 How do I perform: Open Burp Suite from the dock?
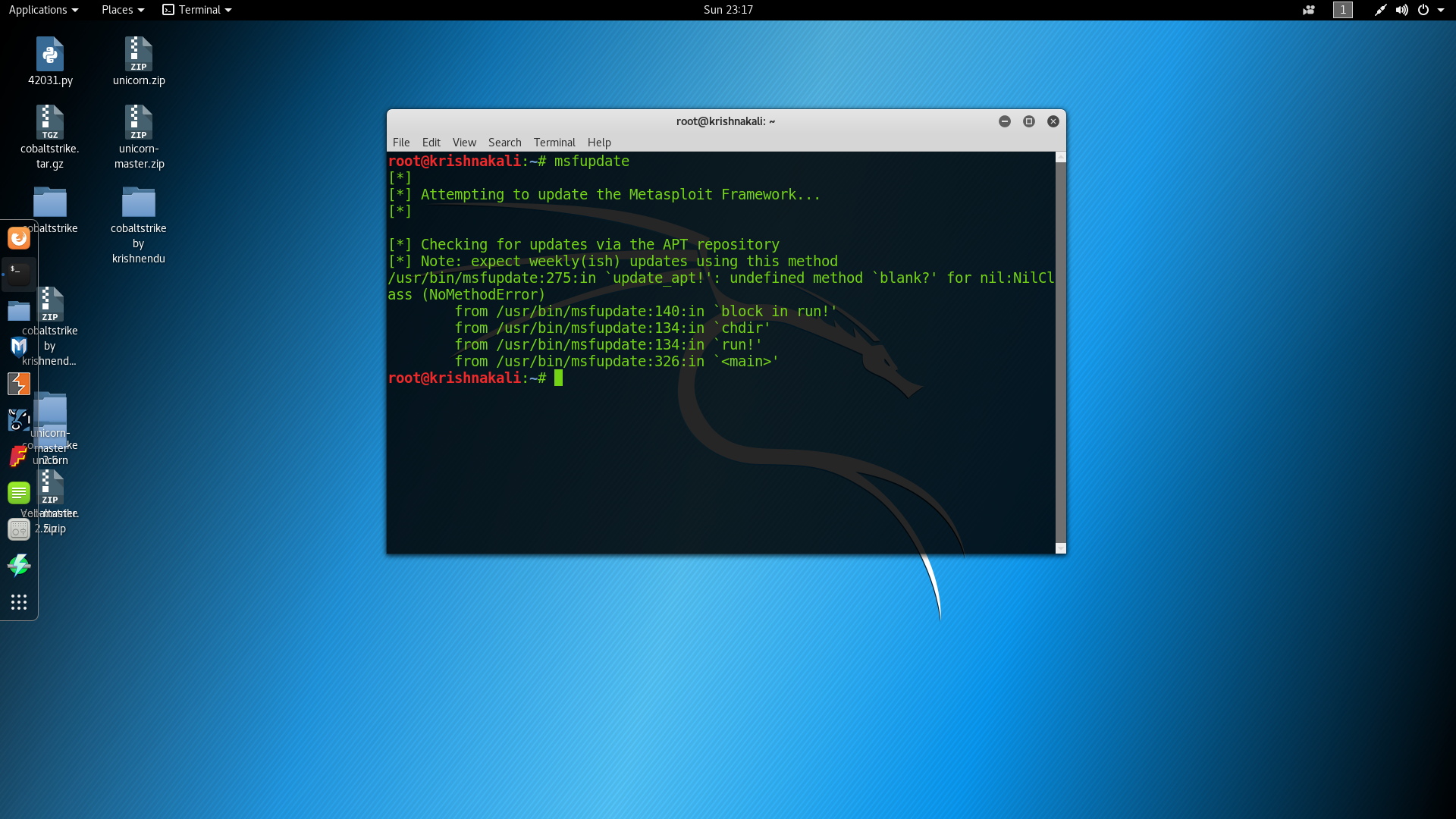pyautogui.click(x=19, y=384)
